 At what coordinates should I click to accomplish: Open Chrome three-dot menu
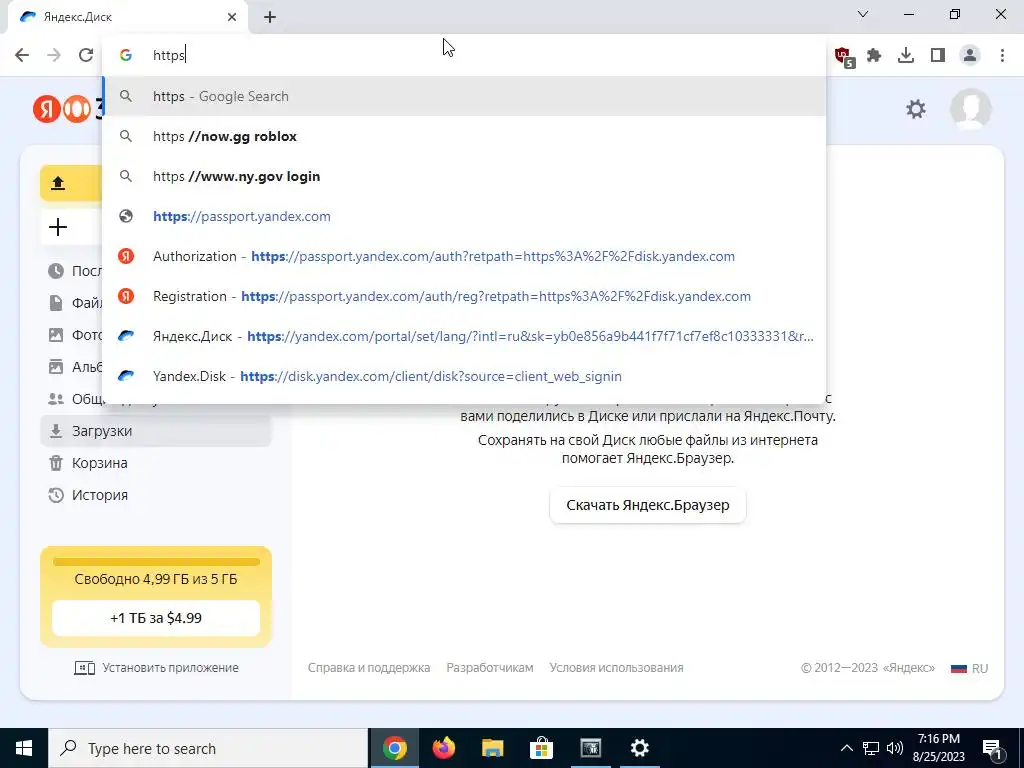point(1002,55)
